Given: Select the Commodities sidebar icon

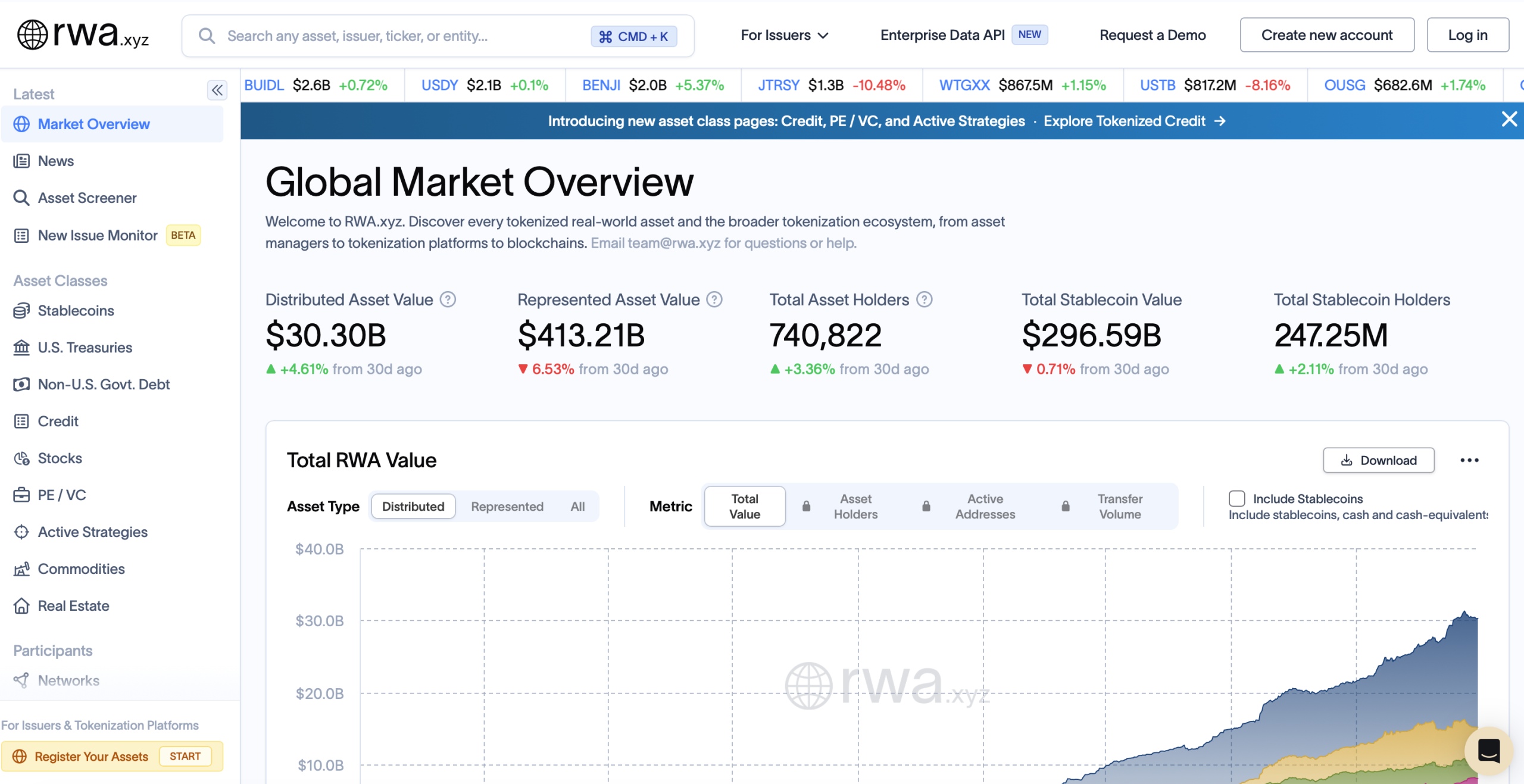Looking at the screenshot, I should click(x=21, y=569).
